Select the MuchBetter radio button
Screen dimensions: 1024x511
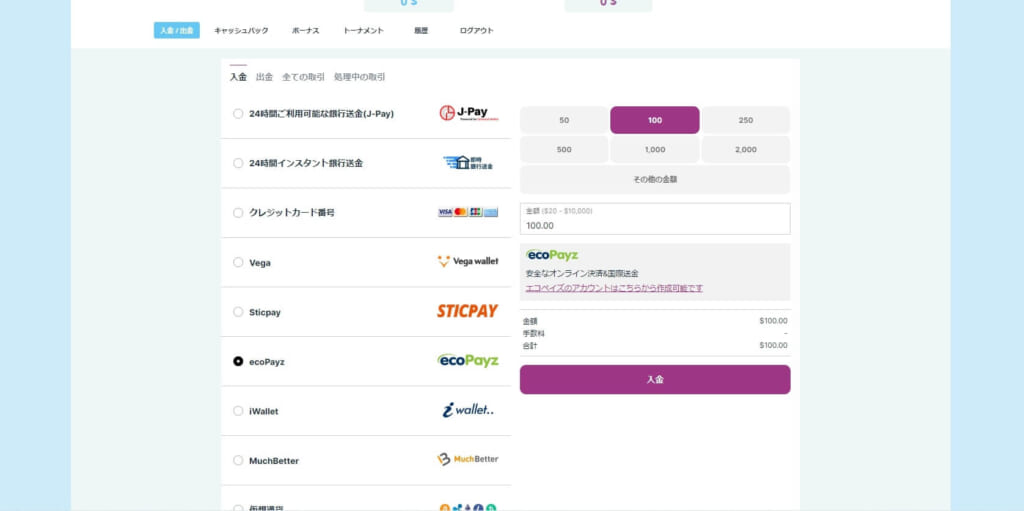(x=238, y=460)
